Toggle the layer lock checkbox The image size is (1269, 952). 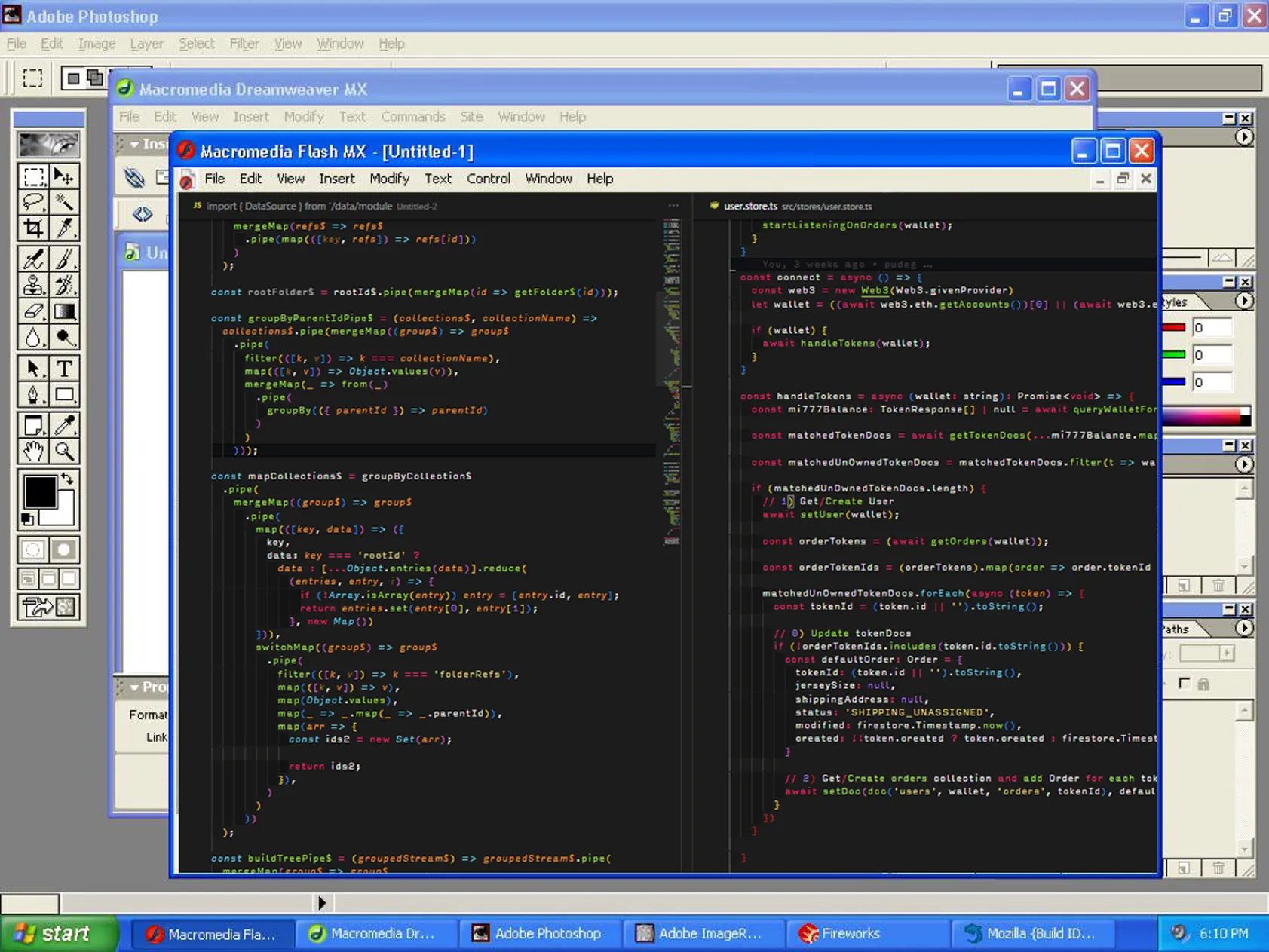pos(1185,684)
